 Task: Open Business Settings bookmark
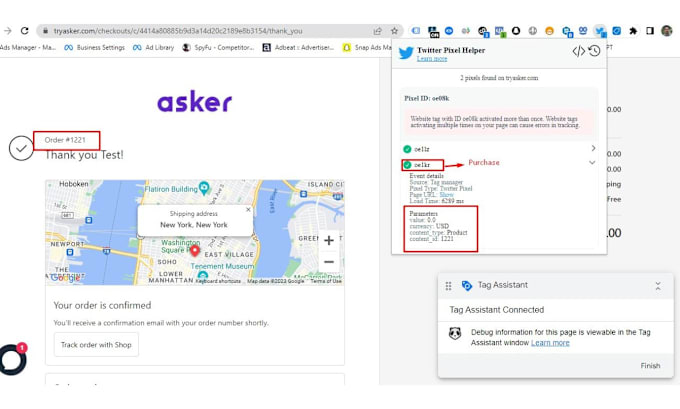[x=94, y=47]
